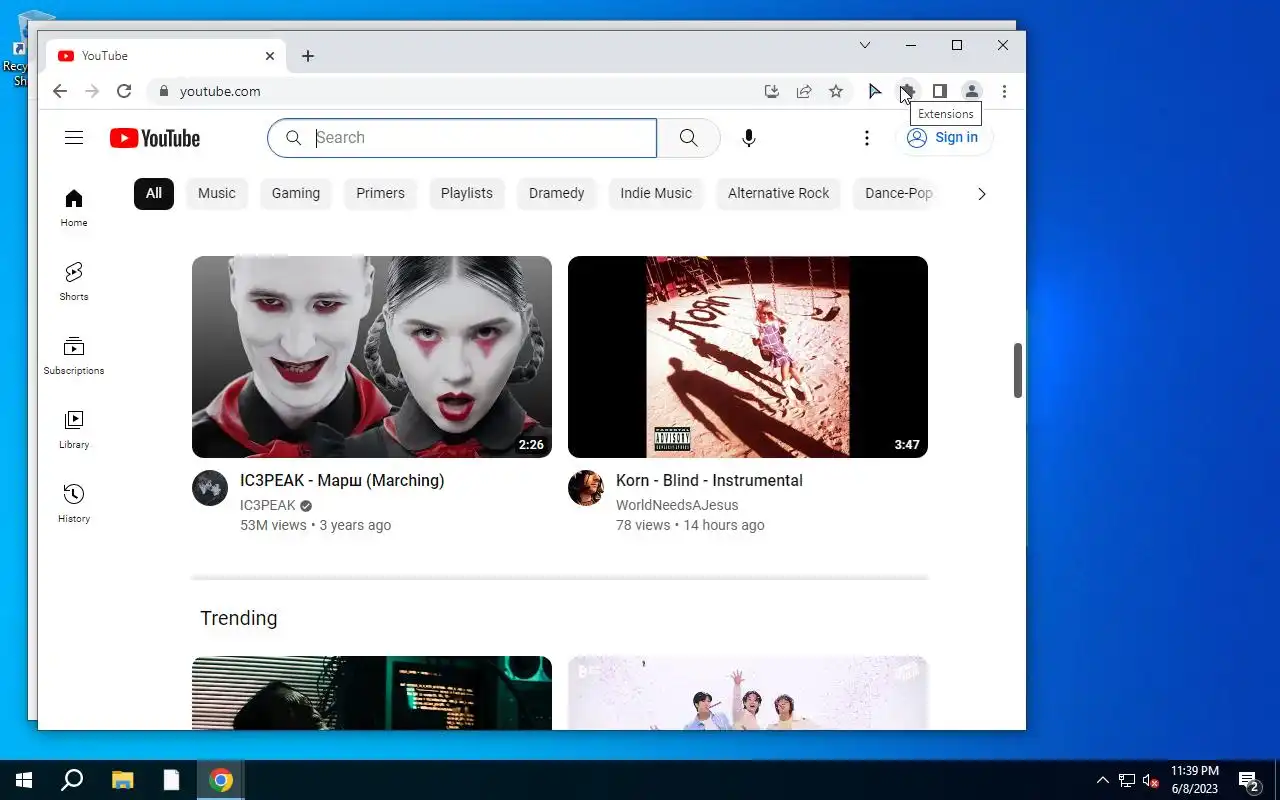
Task: Open the Windows Start menu
Action: coord(24,780)
